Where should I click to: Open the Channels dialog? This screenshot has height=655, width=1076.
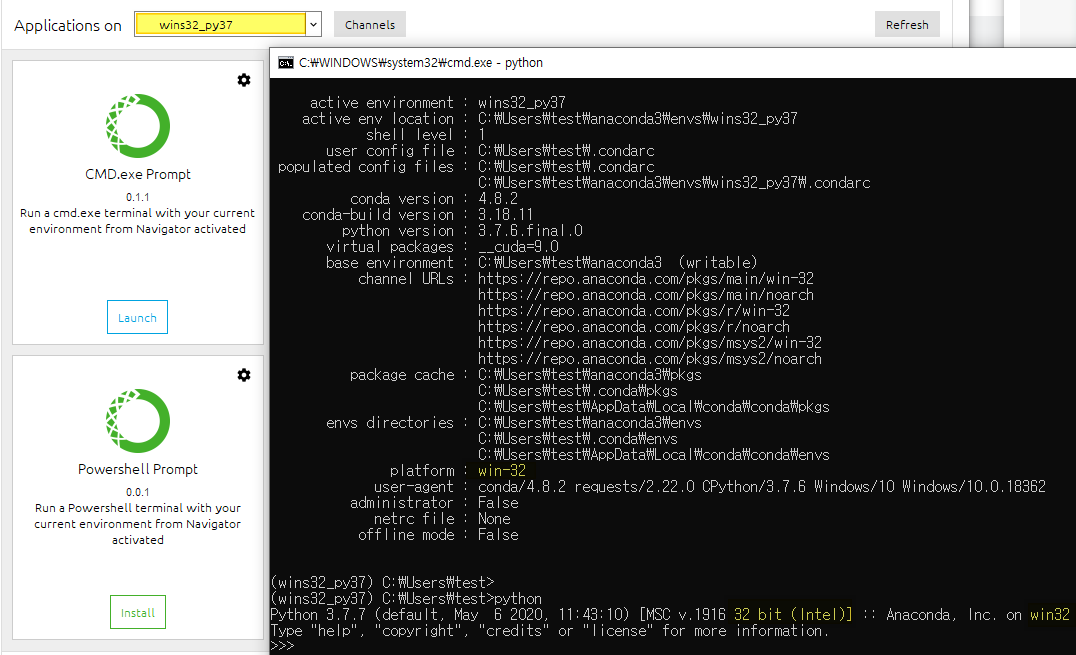[370, 25]
